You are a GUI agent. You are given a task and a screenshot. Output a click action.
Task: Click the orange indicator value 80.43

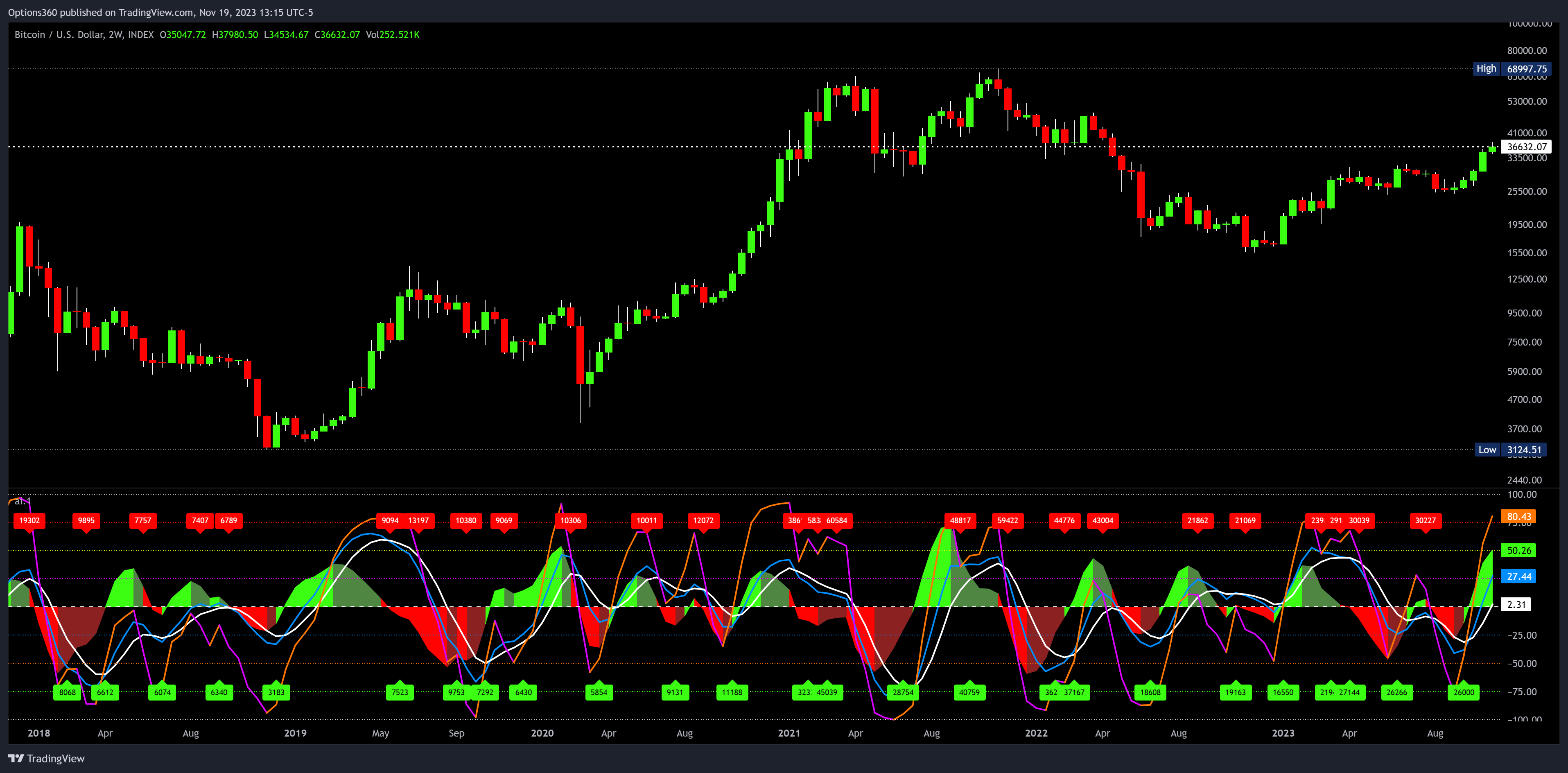[x=1519, y=516]
